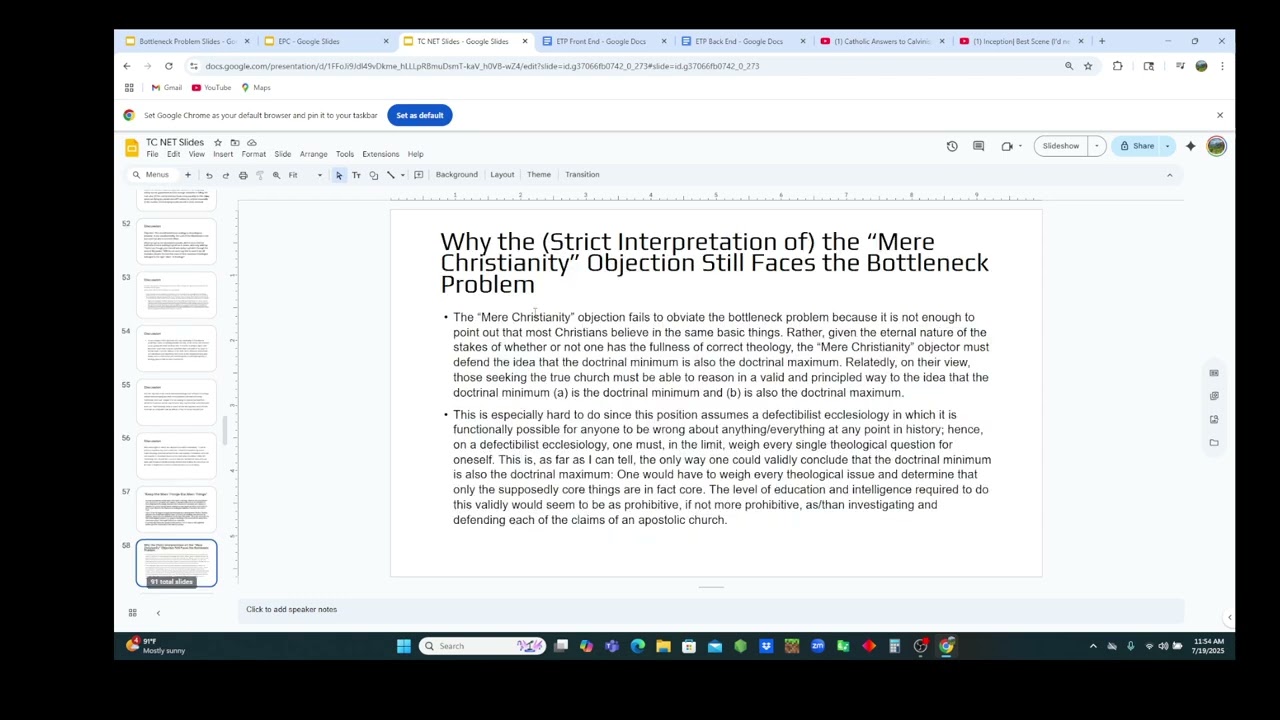
Task: Open the Gmail bookmark
Action: tap(166, 88)
